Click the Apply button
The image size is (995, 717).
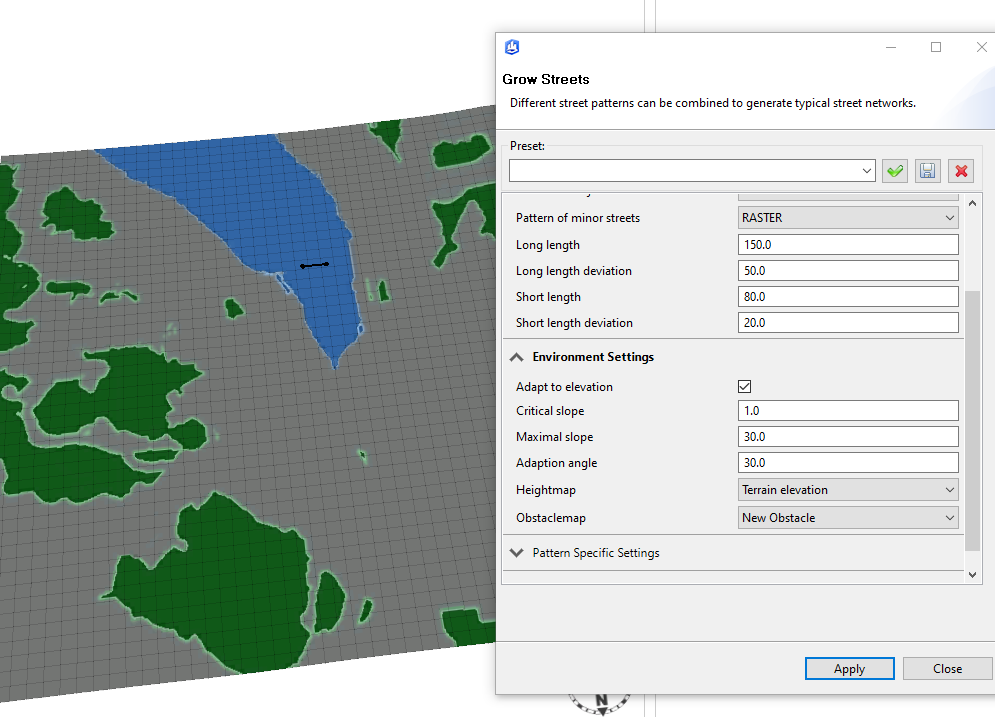849,668
